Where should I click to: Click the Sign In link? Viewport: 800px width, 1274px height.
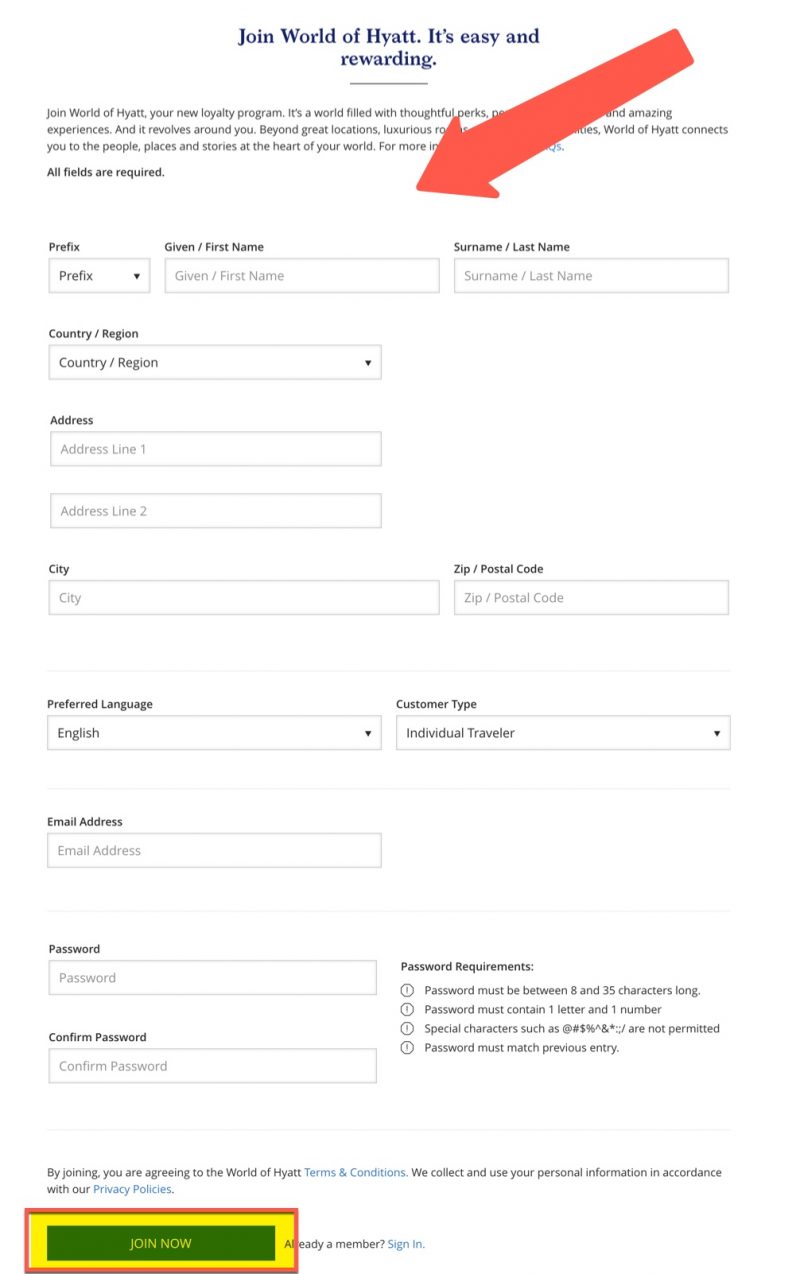click(x=405, y=1243)
